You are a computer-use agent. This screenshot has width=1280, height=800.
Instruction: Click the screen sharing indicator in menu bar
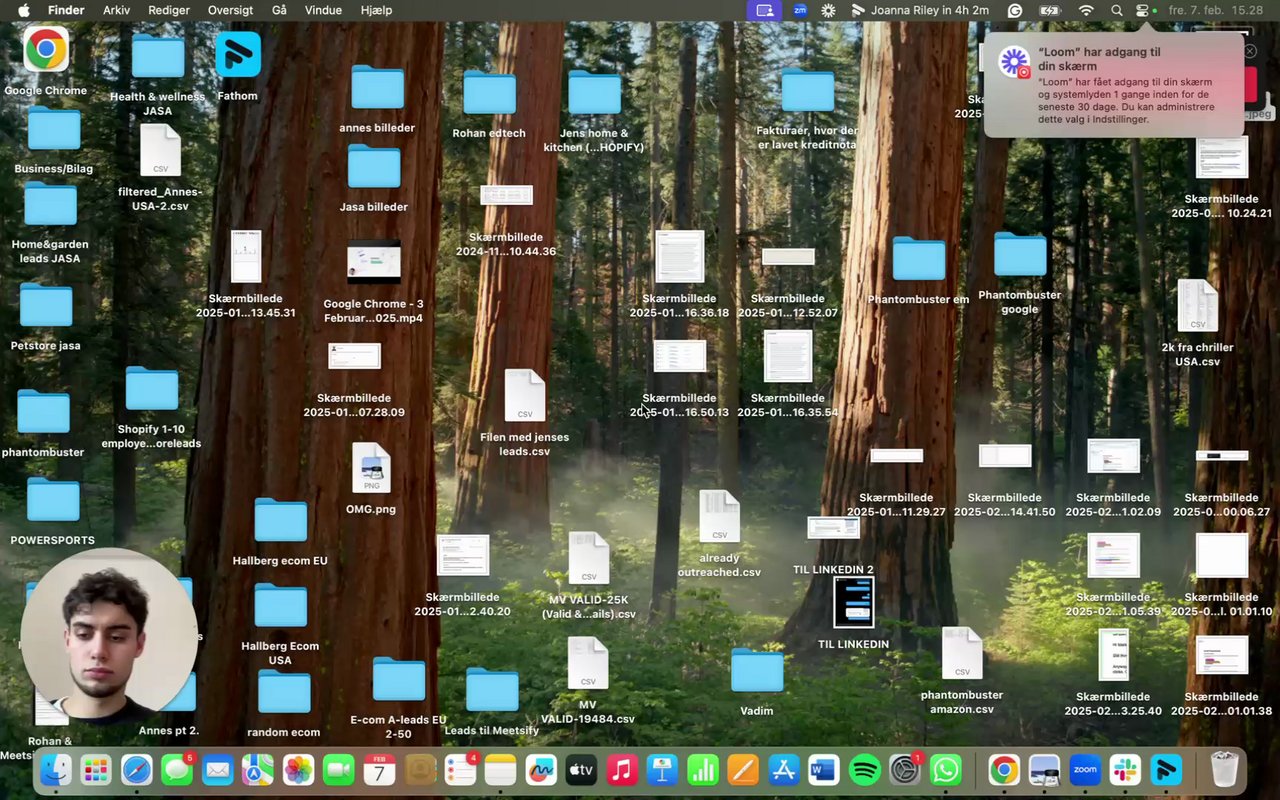click(x=765, y=10)
